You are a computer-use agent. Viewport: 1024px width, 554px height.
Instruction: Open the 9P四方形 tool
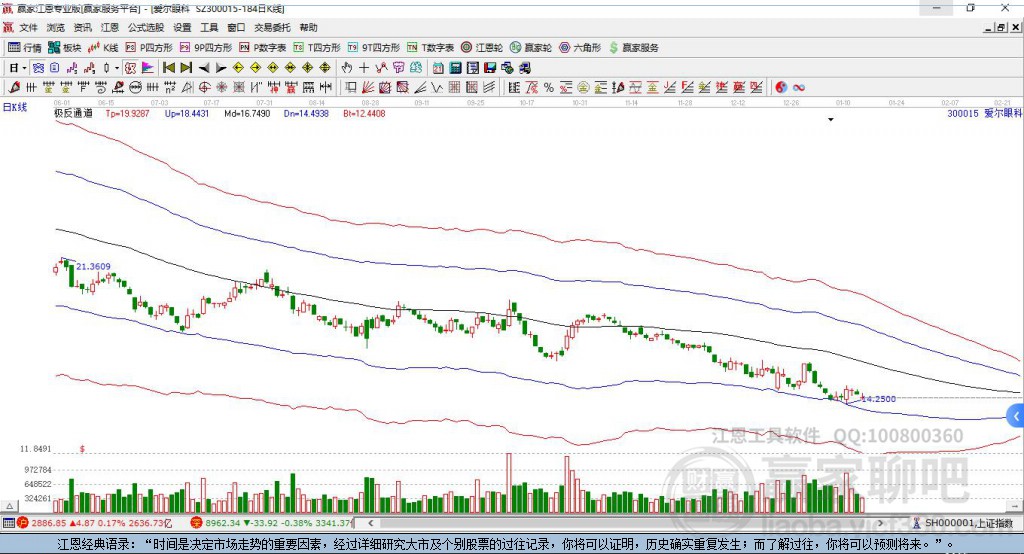pyautogui.click(x=206, y=48)
